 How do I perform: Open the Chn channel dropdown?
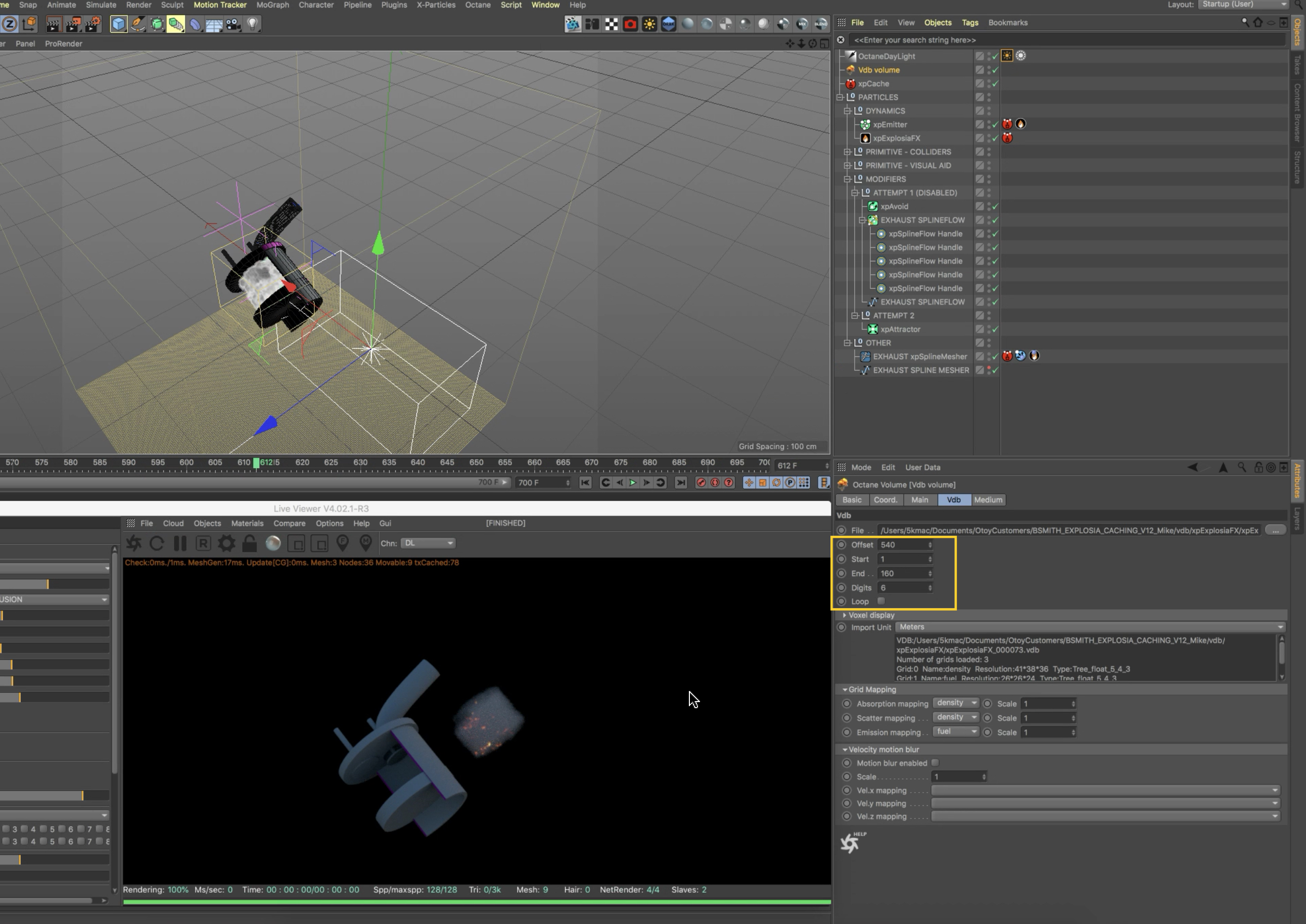pos(428,543)
